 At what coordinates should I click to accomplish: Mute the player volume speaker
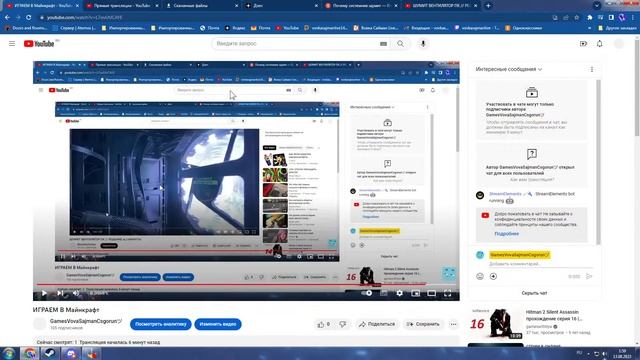(x=76, y=293)
